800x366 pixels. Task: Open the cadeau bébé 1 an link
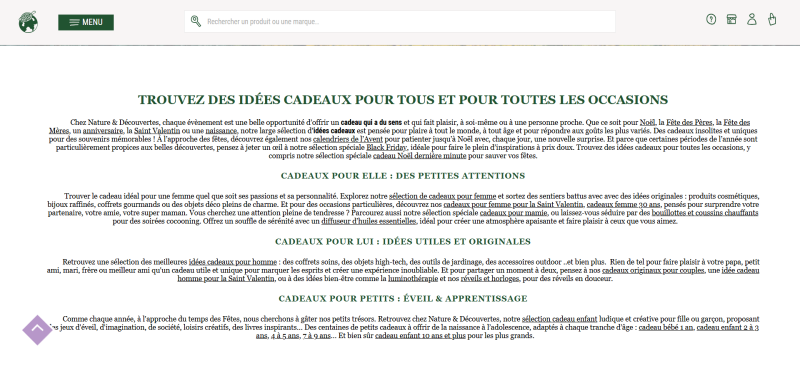666,327
